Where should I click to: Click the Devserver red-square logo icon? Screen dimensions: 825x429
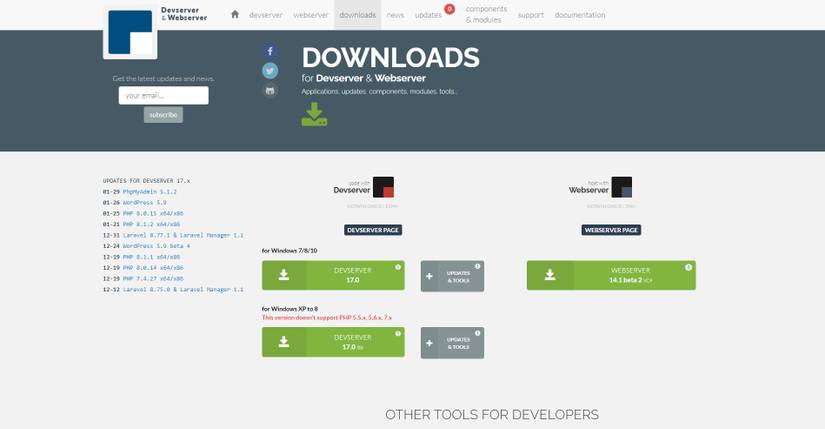pyautogui.click(x=383, y=187)
